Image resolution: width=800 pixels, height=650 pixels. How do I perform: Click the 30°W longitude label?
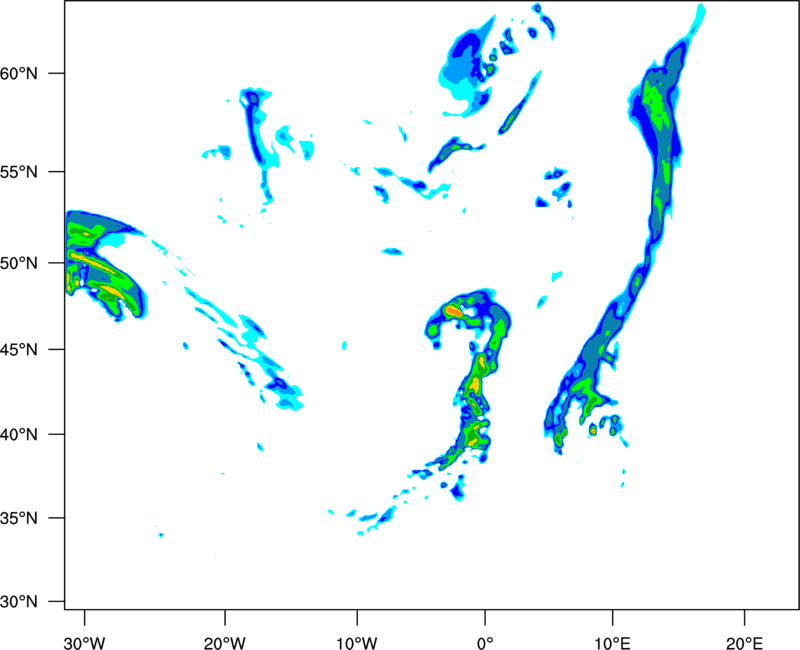[84, 643]
